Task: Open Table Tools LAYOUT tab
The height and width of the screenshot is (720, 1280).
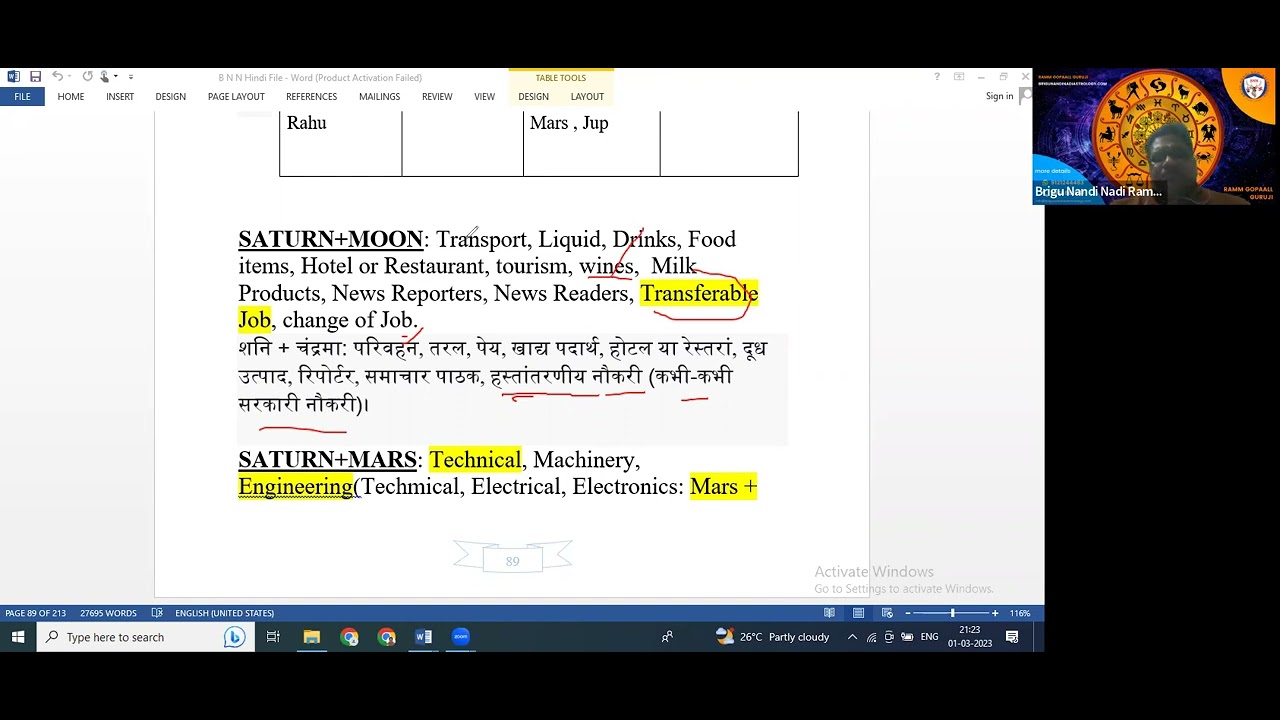Action: [587, 97]
